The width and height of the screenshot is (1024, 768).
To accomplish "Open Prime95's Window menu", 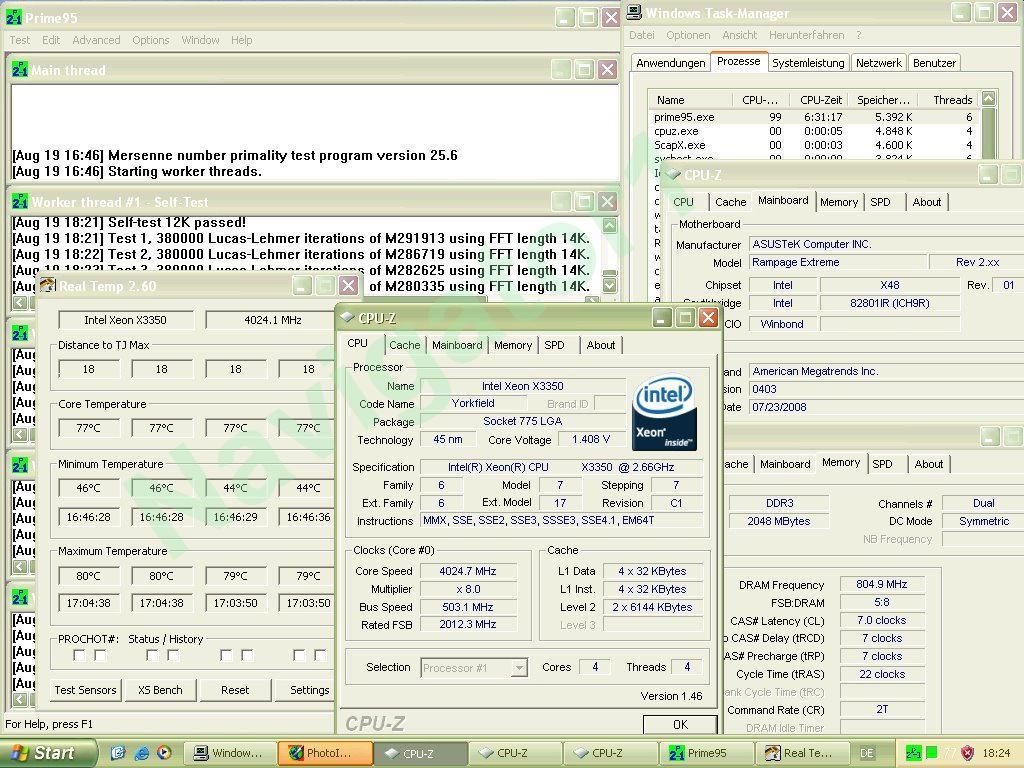I will (200, 40).
